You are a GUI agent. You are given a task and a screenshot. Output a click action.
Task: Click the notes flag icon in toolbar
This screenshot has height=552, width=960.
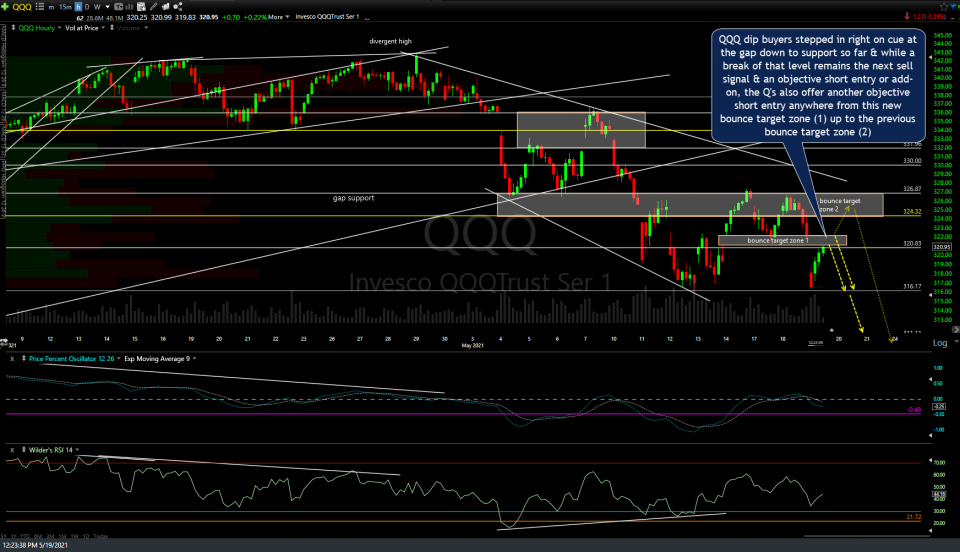(x=165, y=7)
